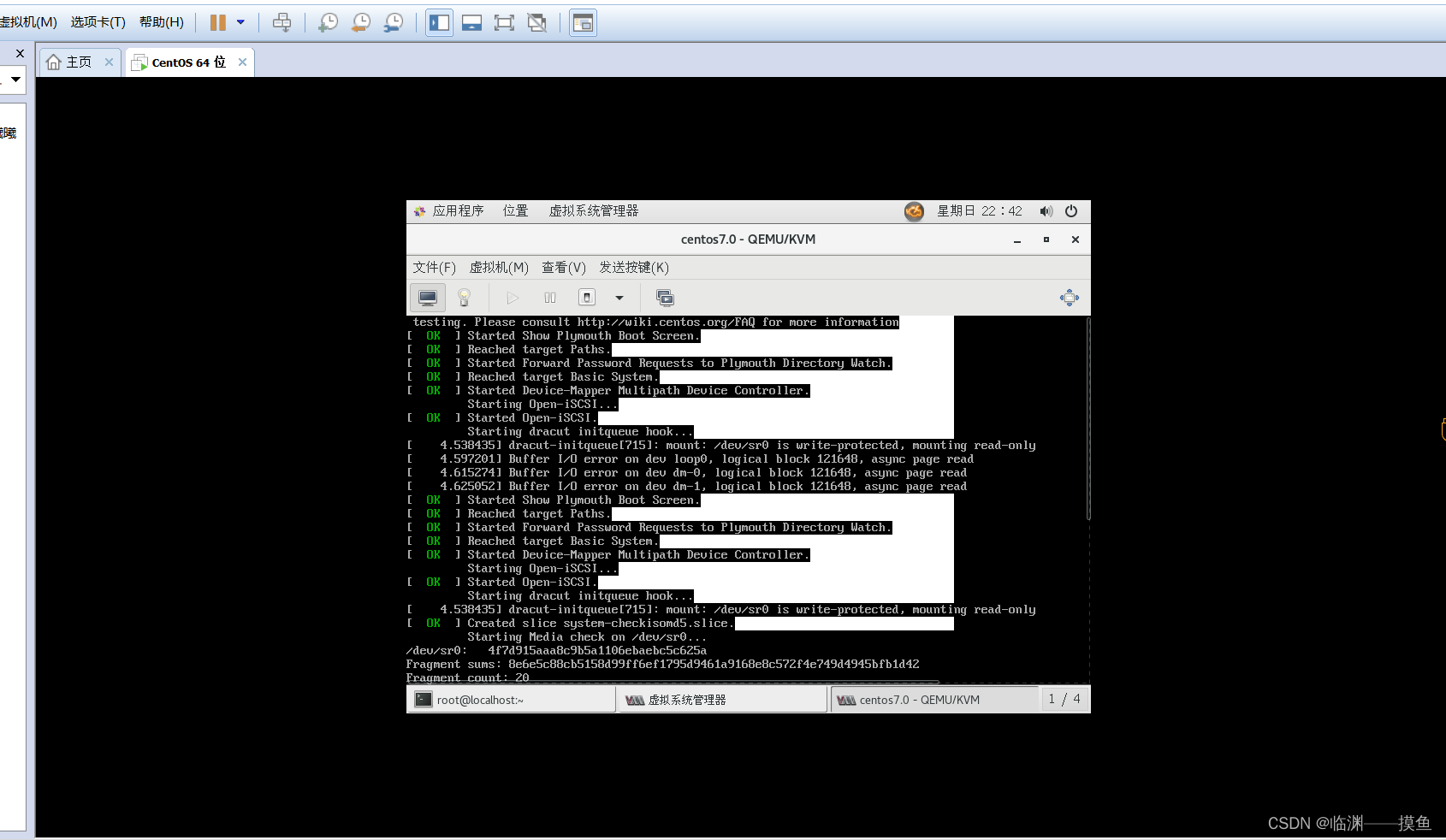Click the vertical scrollbar of the console
Viewport: 1446px width, 840px height.
pos(1088,418)
